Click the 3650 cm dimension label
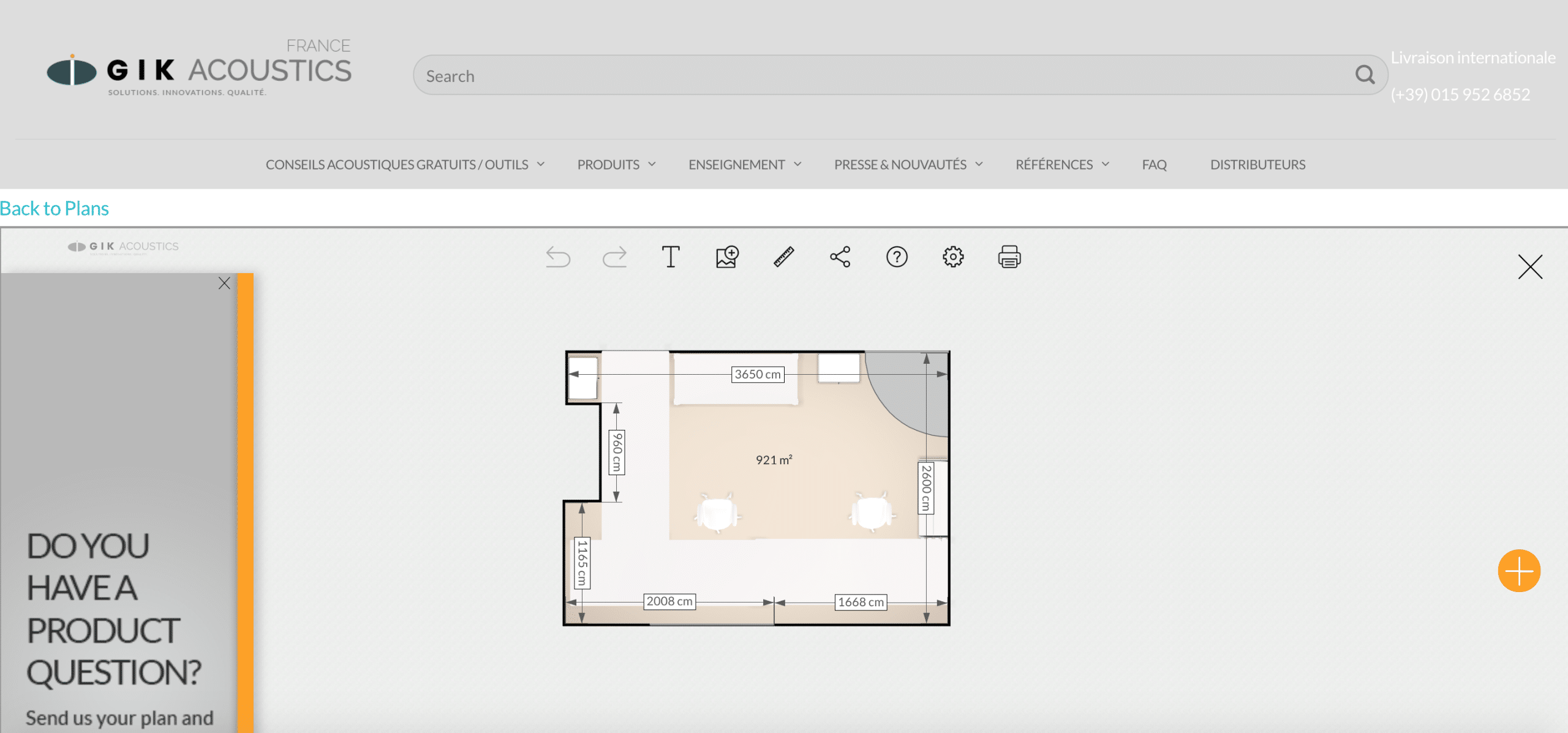1568x733 pixels. 758,374
